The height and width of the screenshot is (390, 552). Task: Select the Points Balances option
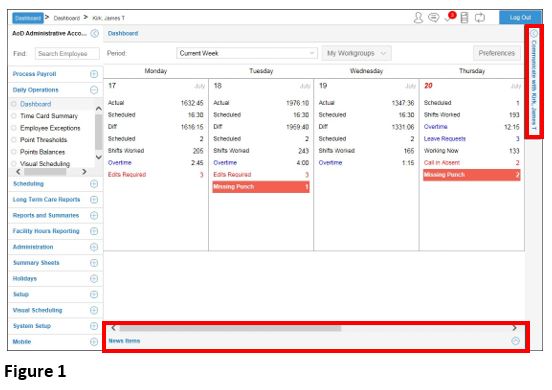tap(14, 152)
